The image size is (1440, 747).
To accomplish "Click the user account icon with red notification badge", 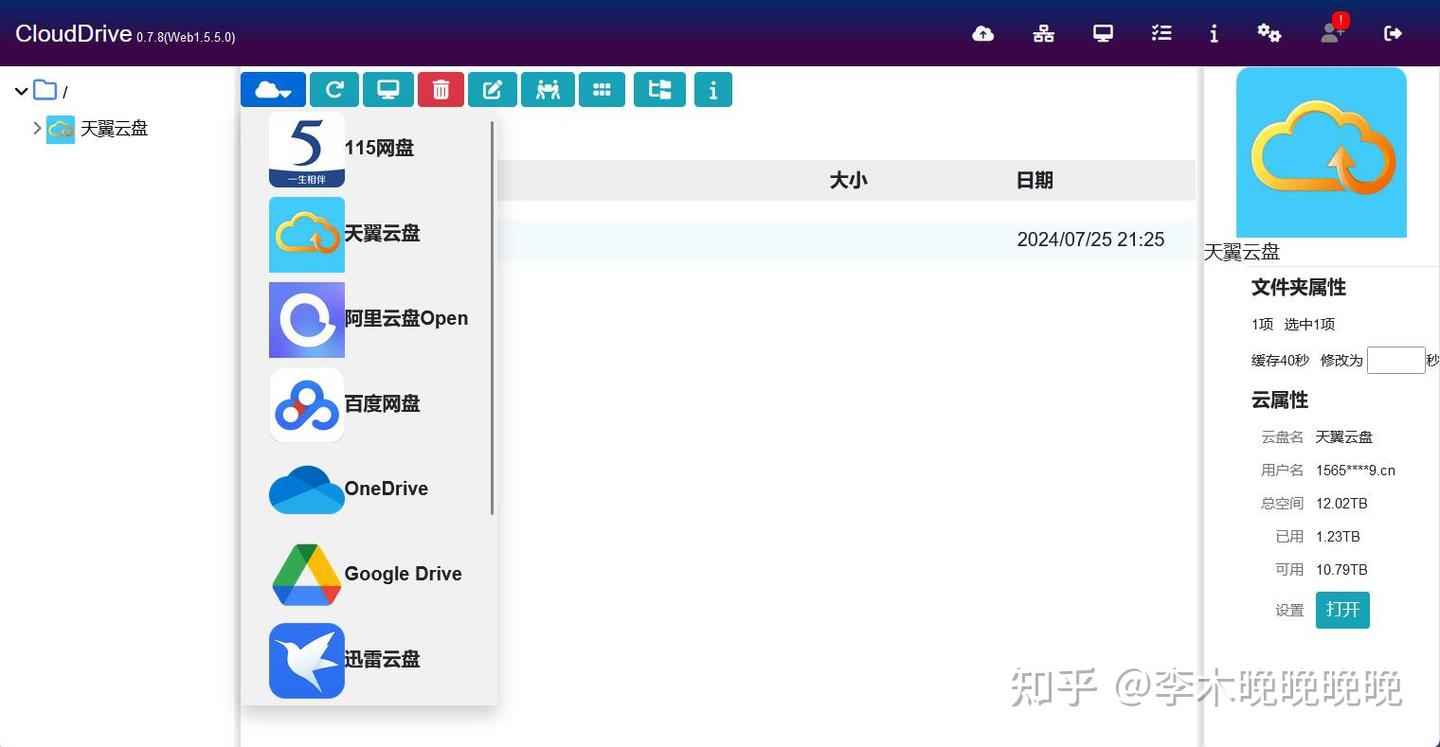I will [x=1329, y=33].
